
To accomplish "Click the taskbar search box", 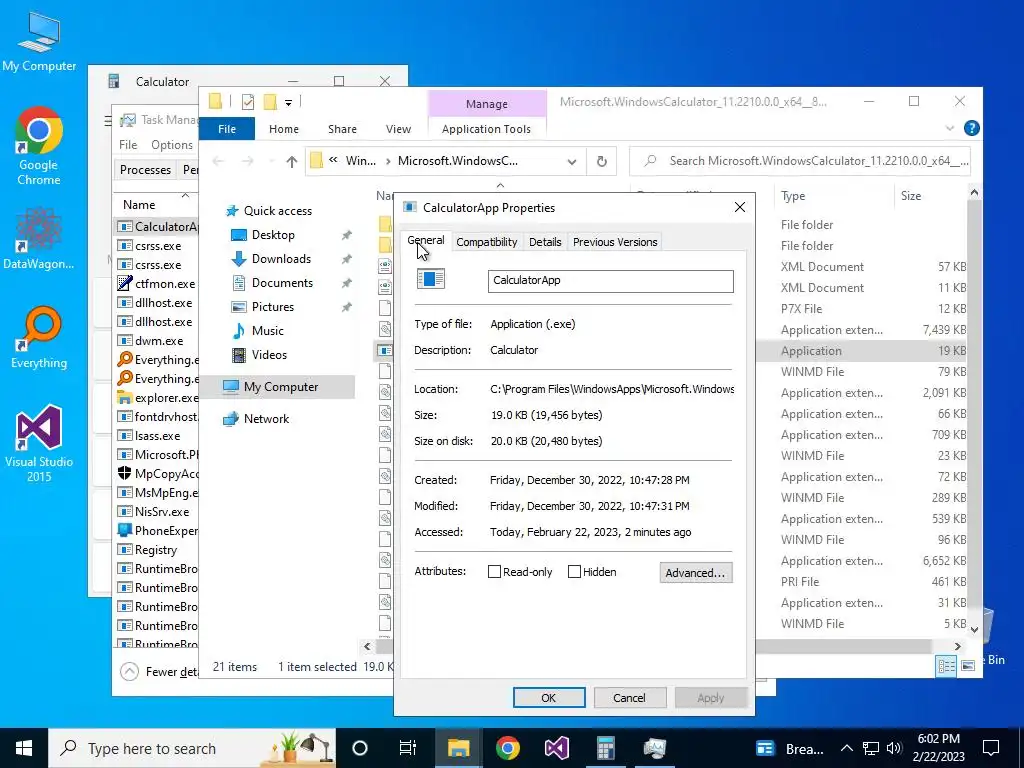I will point(192,748).
